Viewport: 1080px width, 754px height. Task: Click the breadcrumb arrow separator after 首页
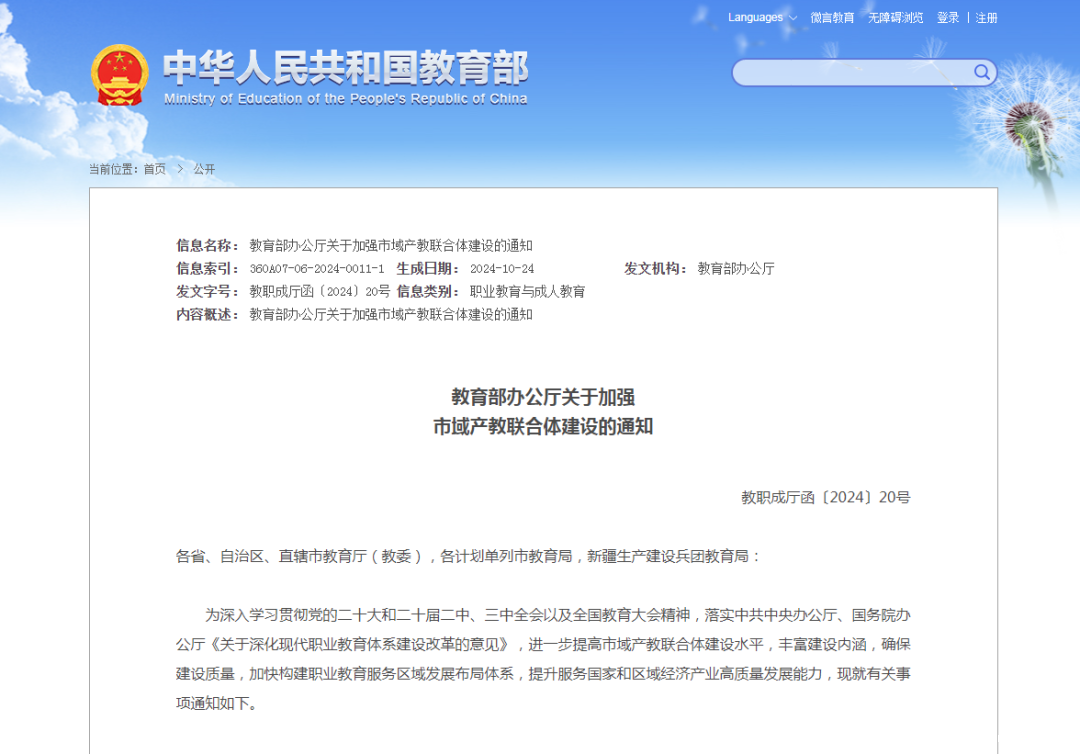[180, 169]
